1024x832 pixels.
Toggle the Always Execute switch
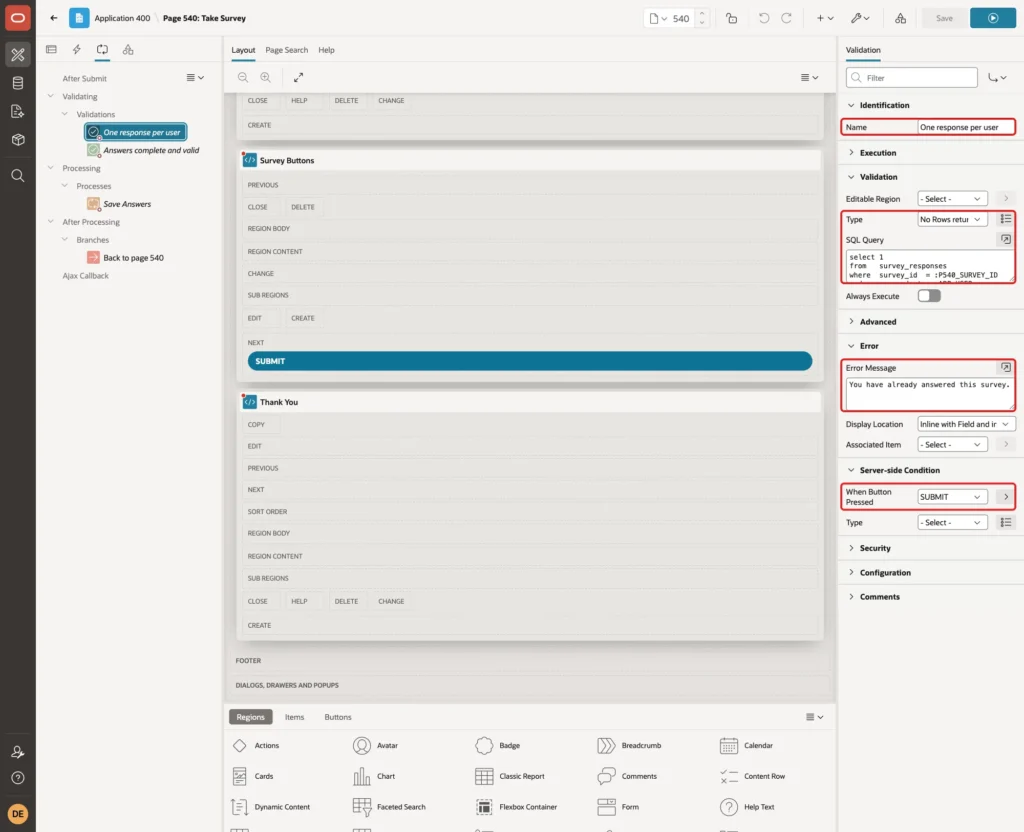pyautogui.click(x=929, y=296)
